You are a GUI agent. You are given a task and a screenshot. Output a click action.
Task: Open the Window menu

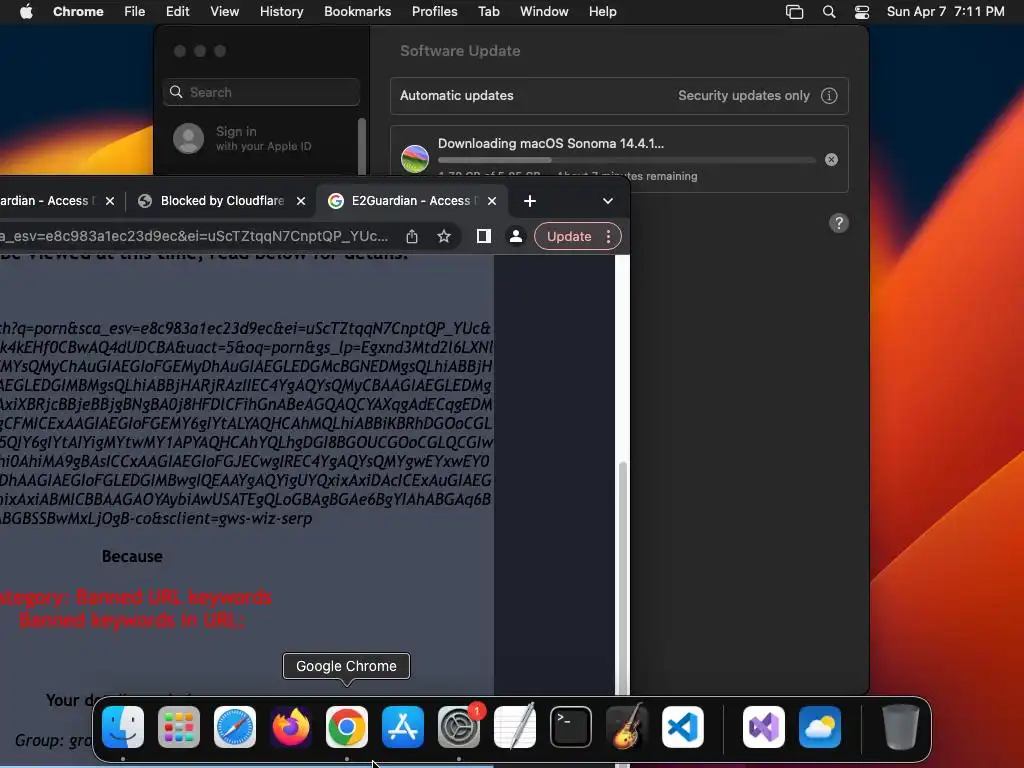coord(544,12)
